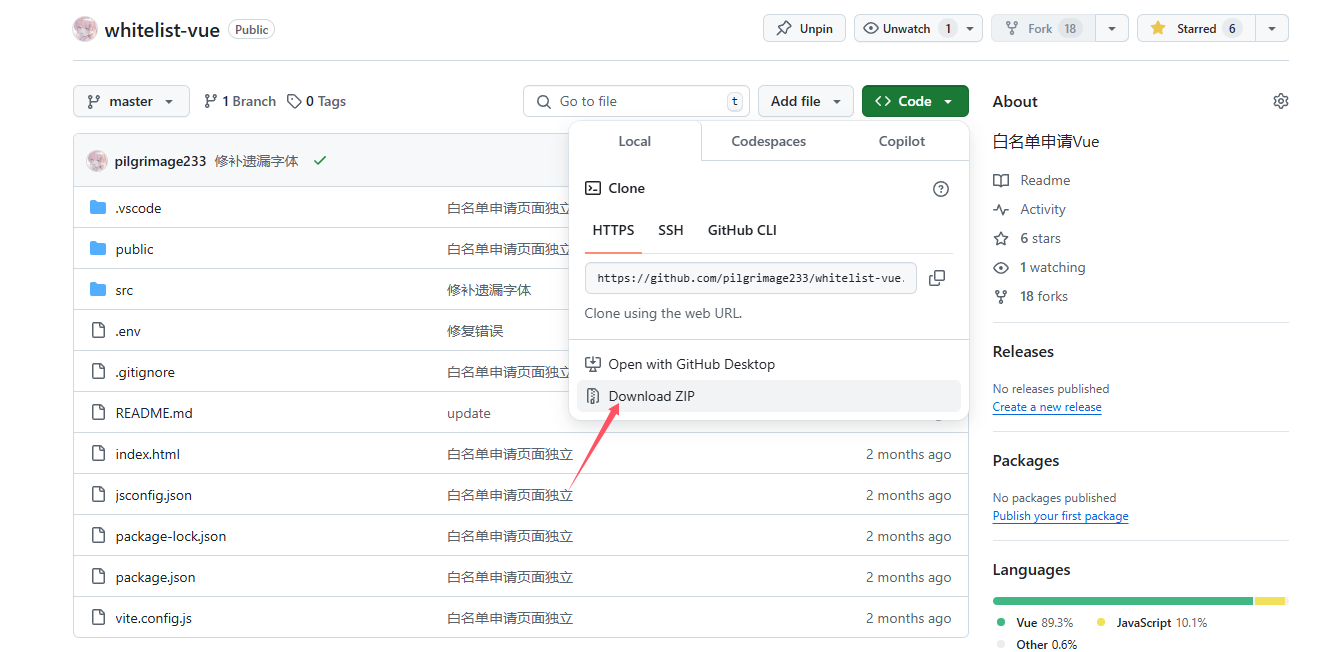Open the Clone help question-mark icon
The width and height of the screenshot is (1322, 652).
pos(941,189)
